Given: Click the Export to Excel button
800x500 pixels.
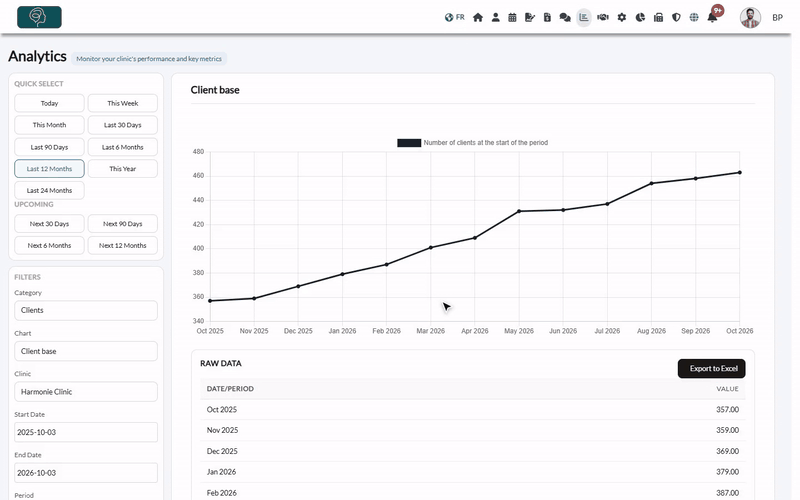Looking at the screenshot, I should pyautogui.click(x=711, y=368).
